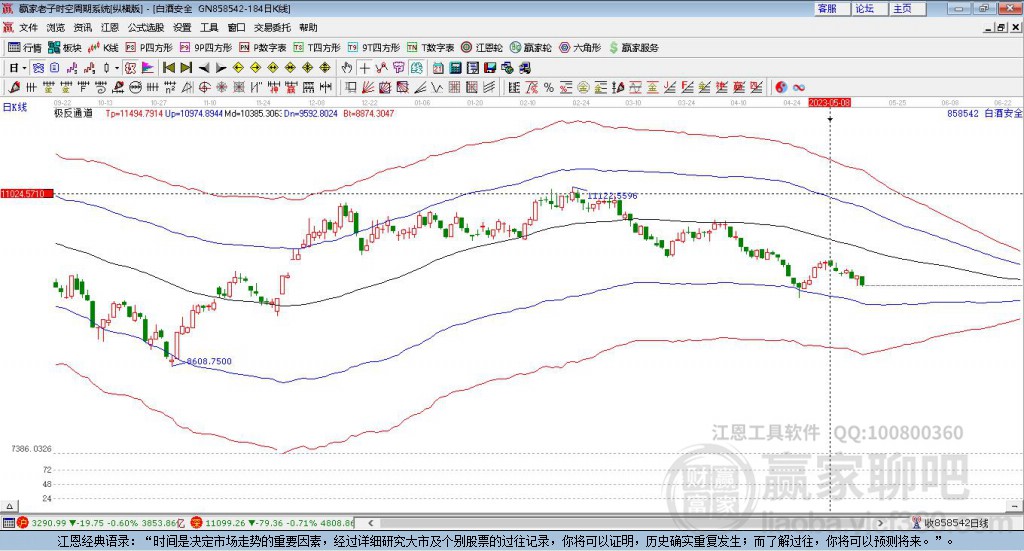Open the P四方形 tool
Viewport: 1024px width, 551px height.
[x=149, y=48]
